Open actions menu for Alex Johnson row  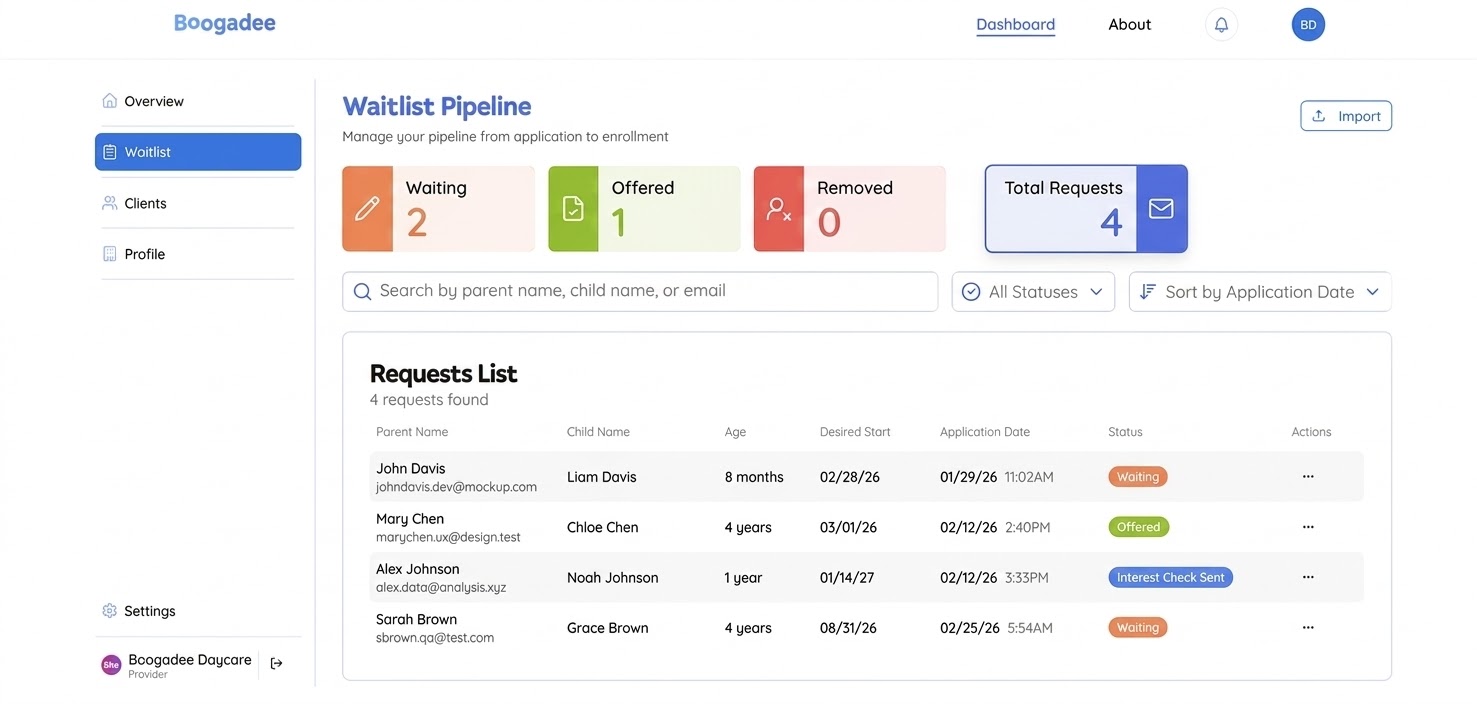1308,577
